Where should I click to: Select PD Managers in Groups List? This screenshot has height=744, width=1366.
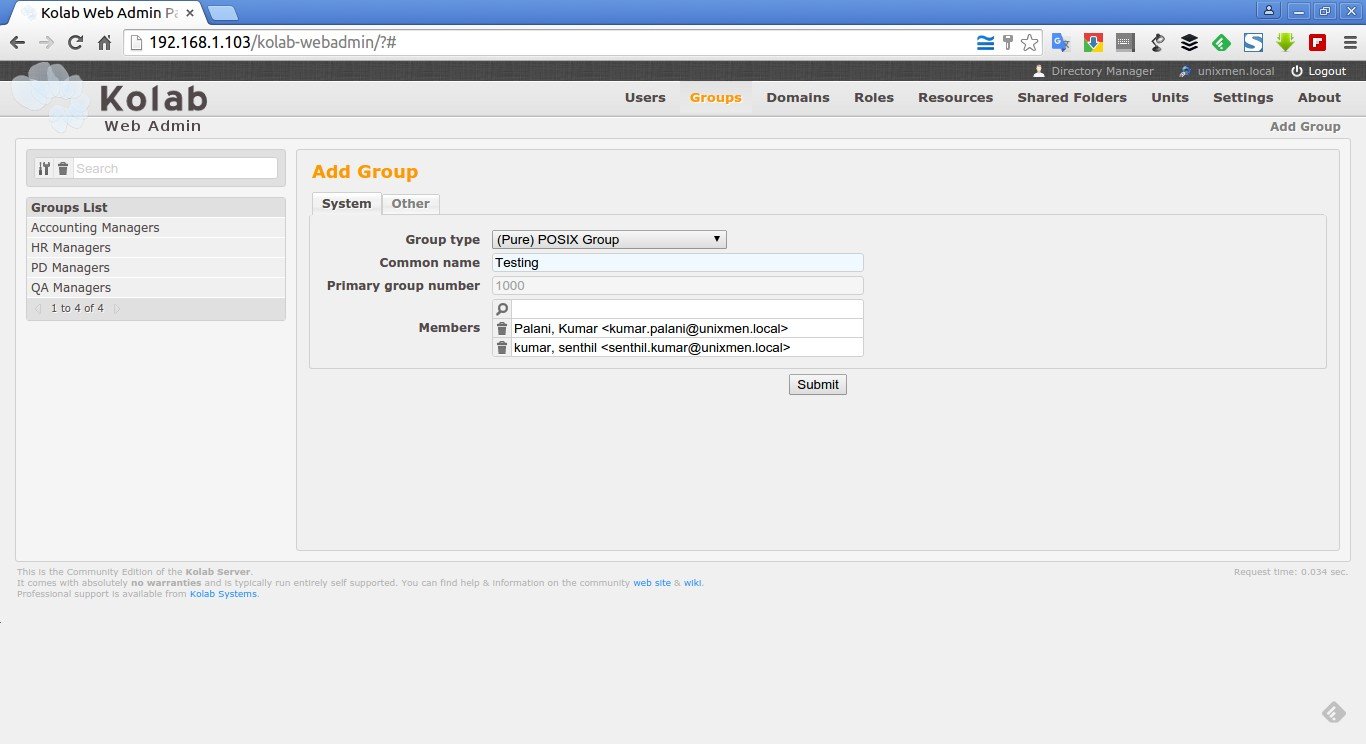[x=156, y=268]
